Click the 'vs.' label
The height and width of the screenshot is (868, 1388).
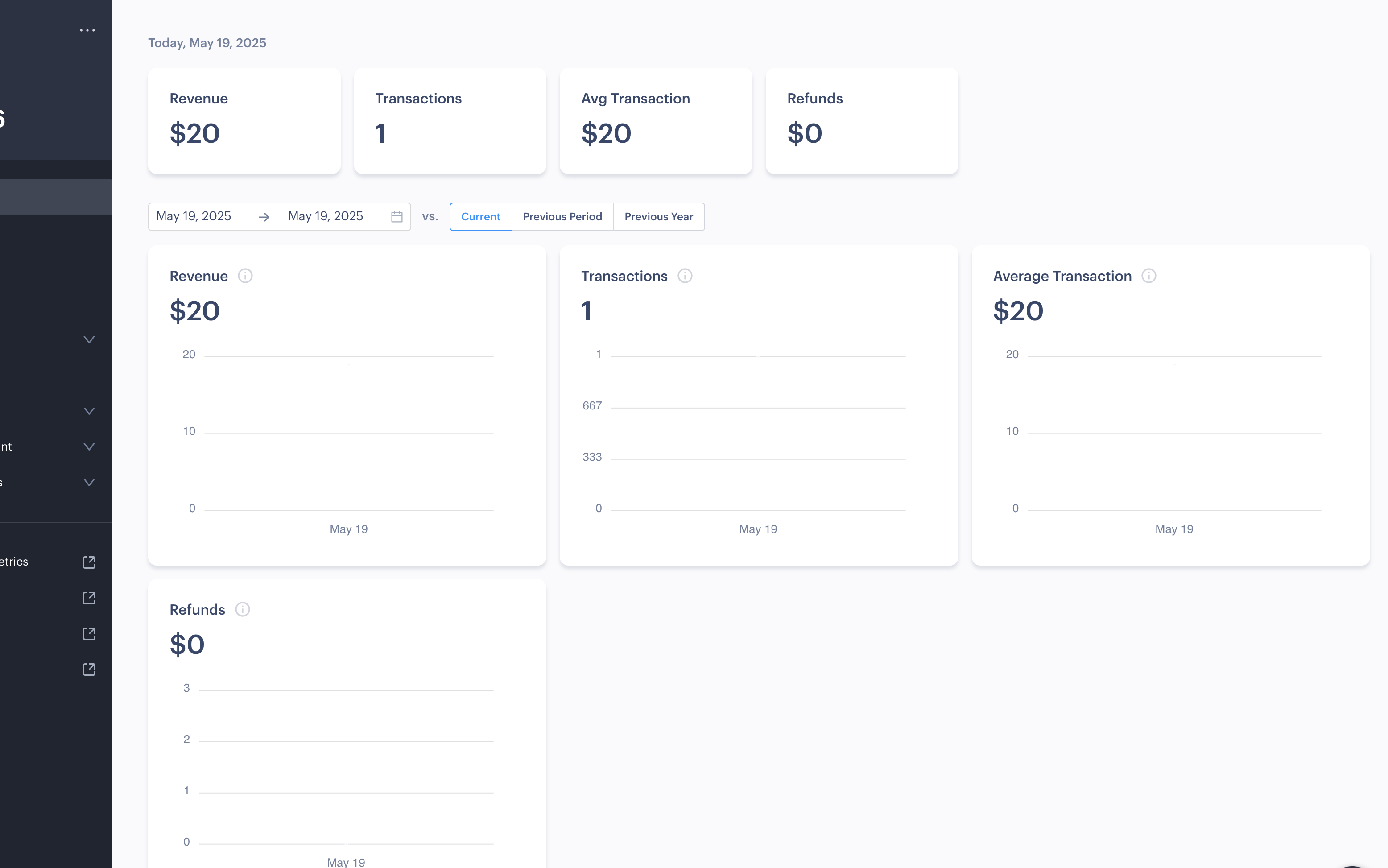(x=430, y=217)
